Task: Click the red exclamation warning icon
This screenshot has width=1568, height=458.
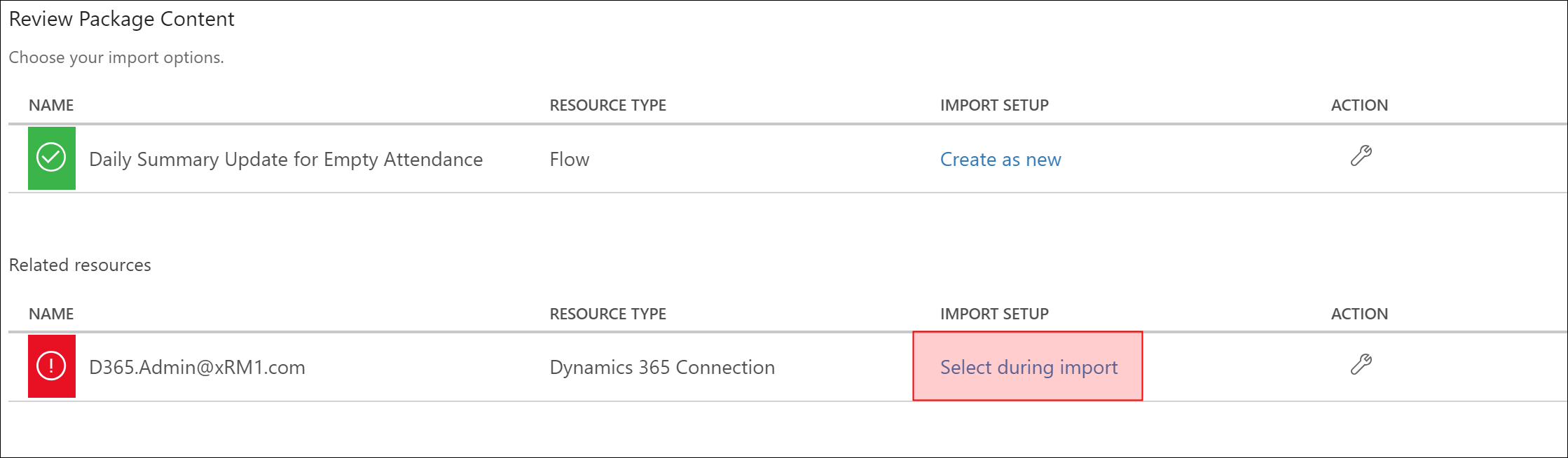Action: (51, 366)
